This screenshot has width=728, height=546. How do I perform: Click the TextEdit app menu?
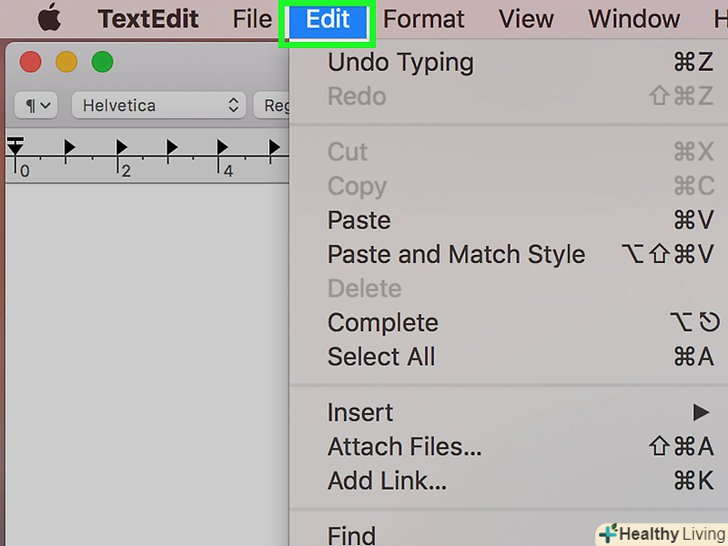point(148,19)
